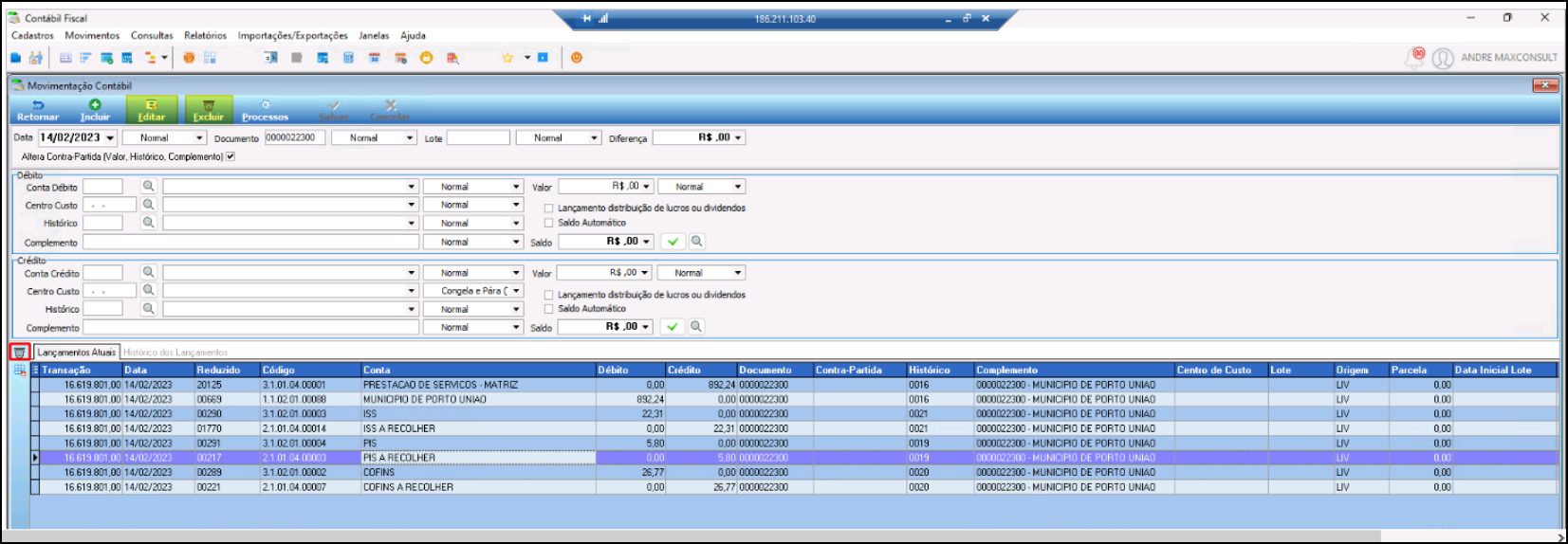The image size is (1568, 544).
Task: Click the magnifier next to Débito Centro Custo
Action: tap(148, 205)
